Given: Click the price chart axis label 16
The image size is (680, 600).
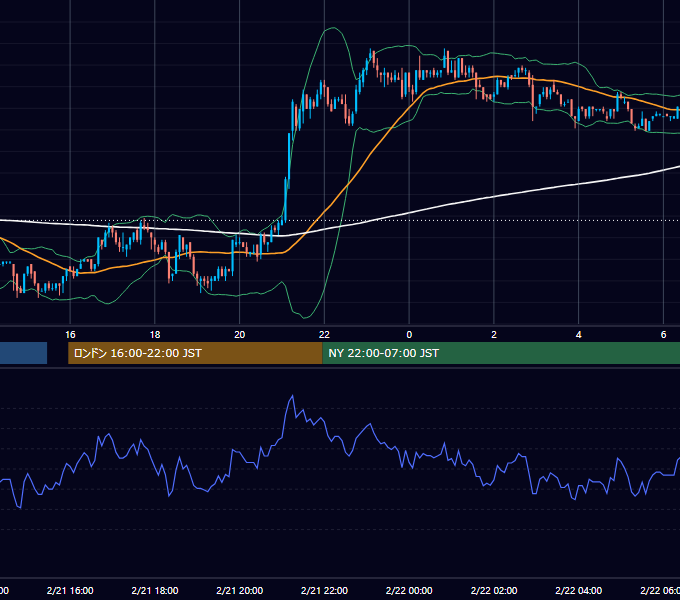Looking at the screenshot, I should [70, 335].
